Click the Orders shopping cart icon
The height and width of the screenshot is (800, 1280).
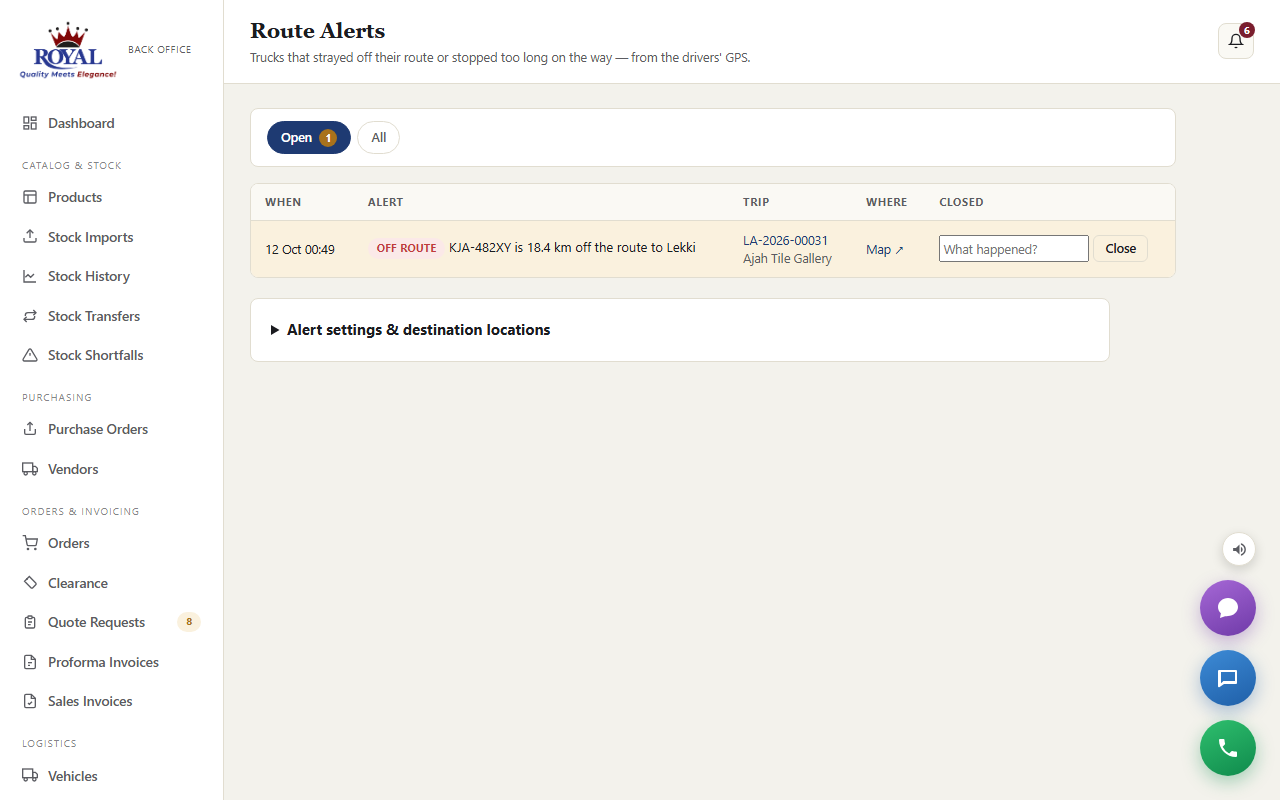(x=30, y=543)
